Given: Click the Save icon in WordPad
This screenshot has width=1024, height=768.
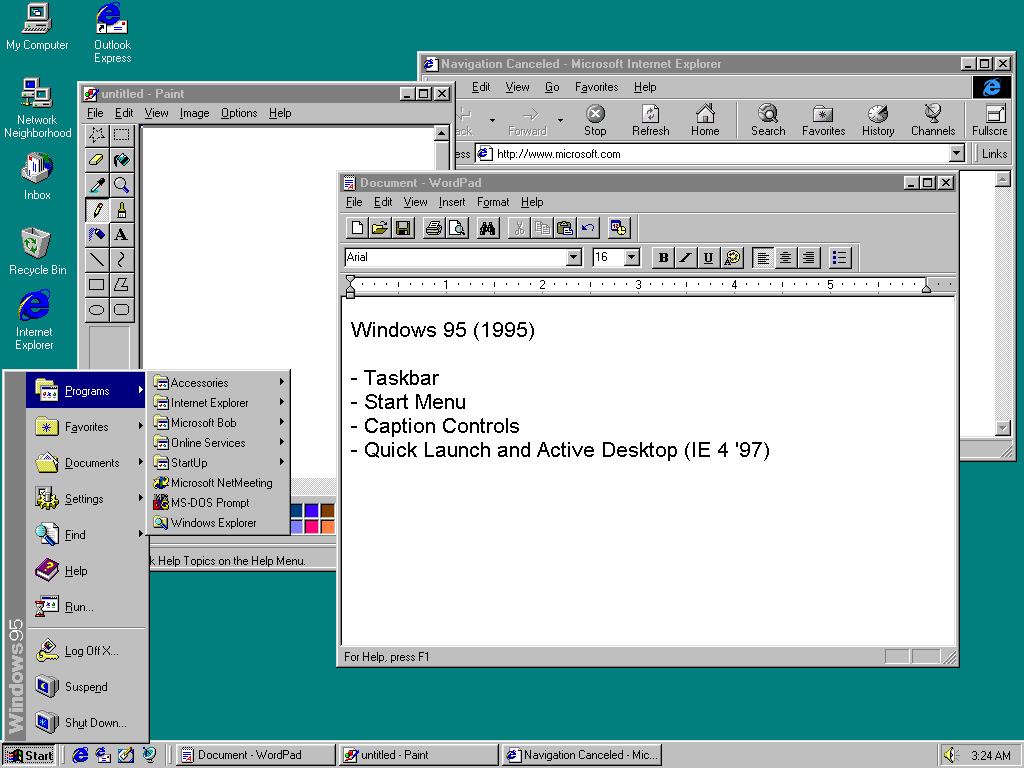Looking at the screenshot, I should 403,228.
